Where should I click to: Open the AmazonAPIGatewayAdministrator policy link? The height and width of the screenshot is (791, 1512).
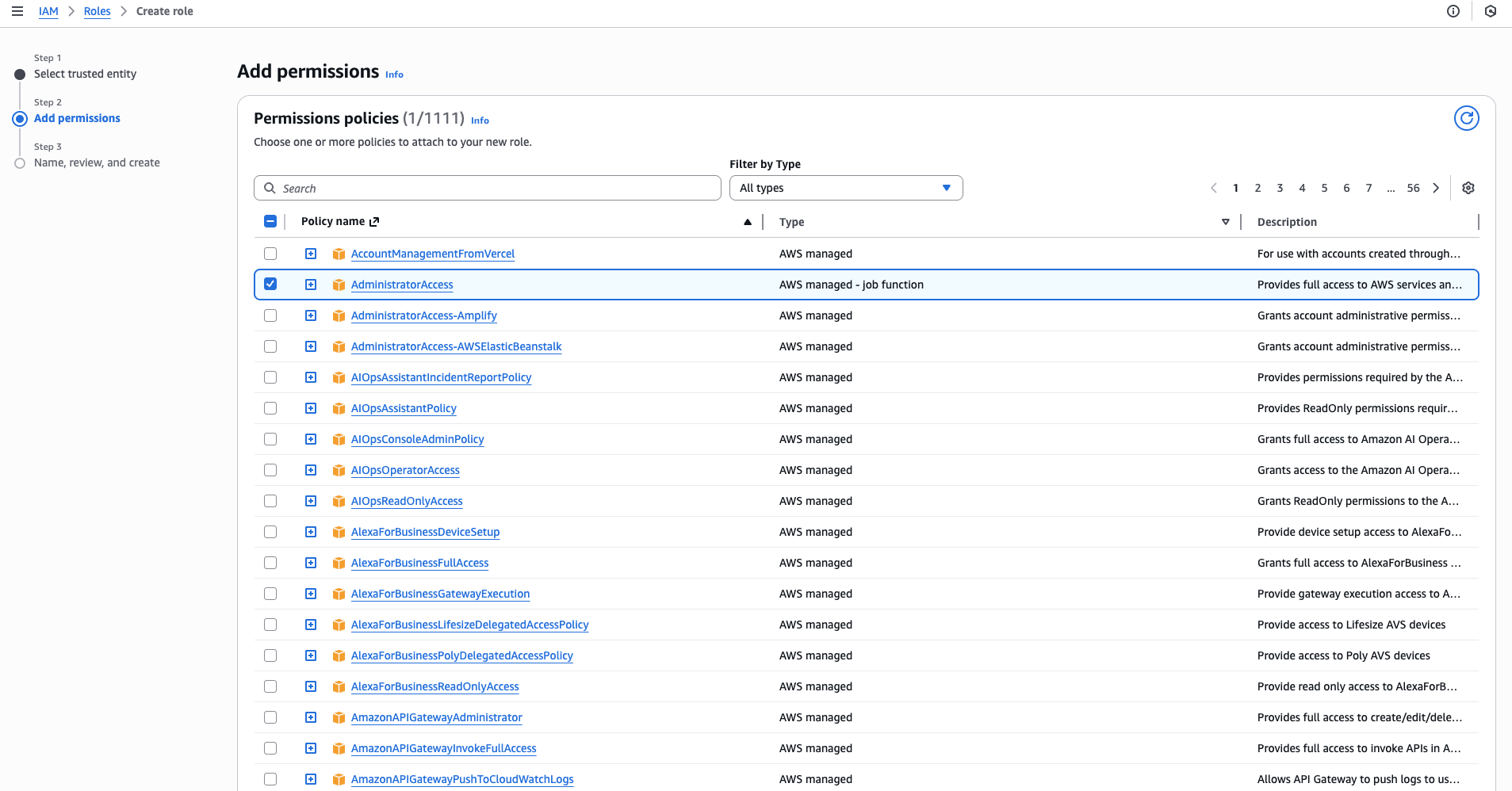[436, 717]
